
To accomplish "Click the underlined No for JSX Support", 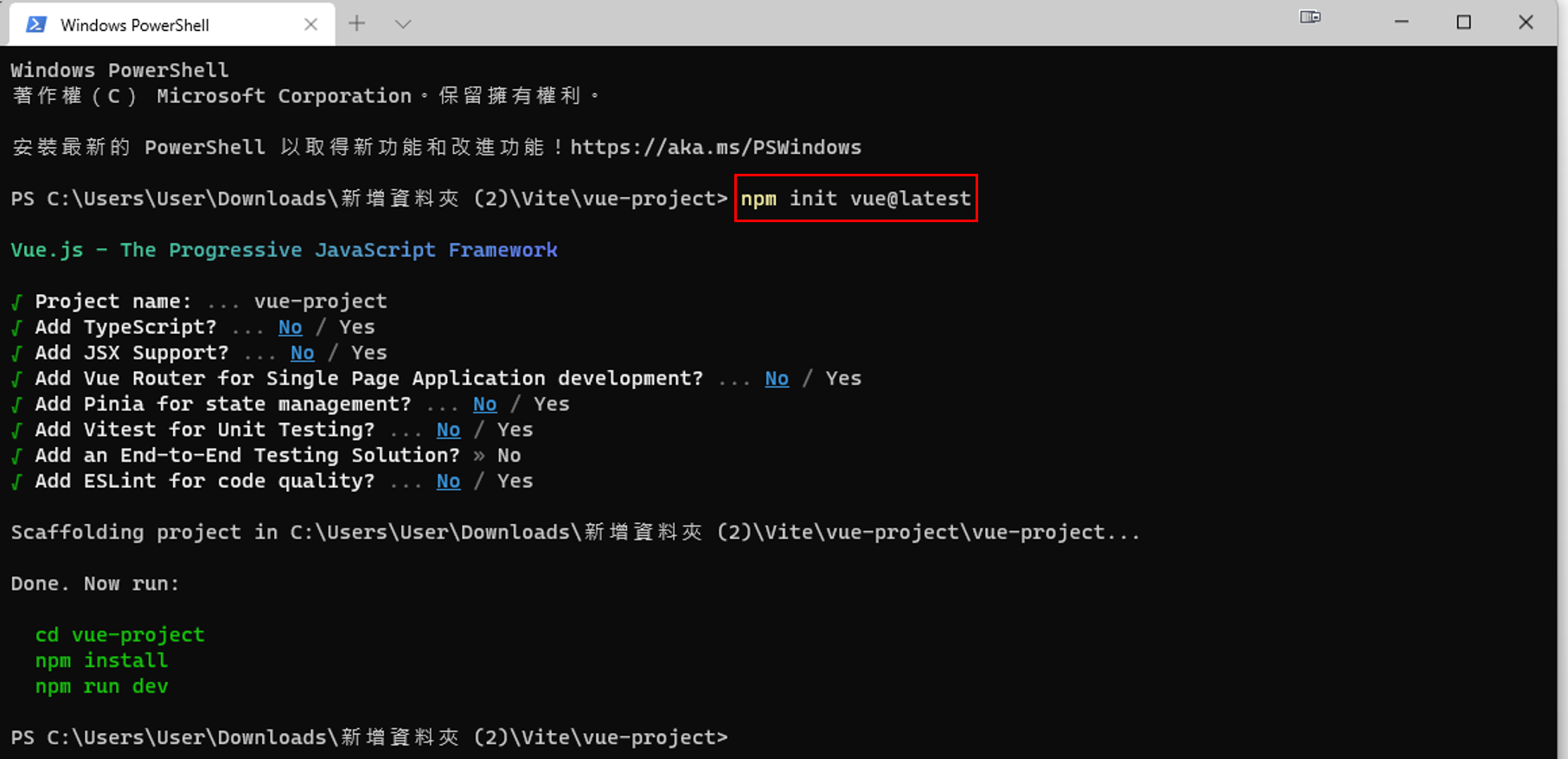I will (x=302, y=353).
